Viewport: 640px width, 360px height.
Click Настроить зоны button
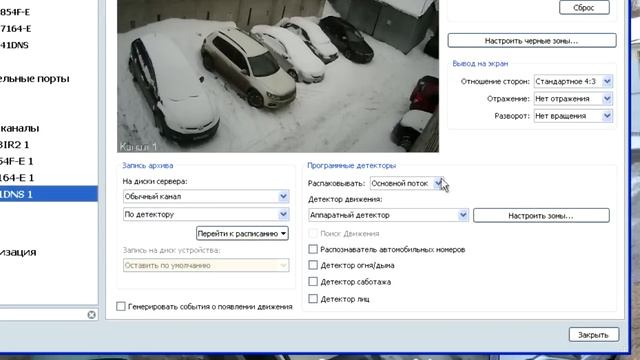pyautogui.click(x=541, y=216)
